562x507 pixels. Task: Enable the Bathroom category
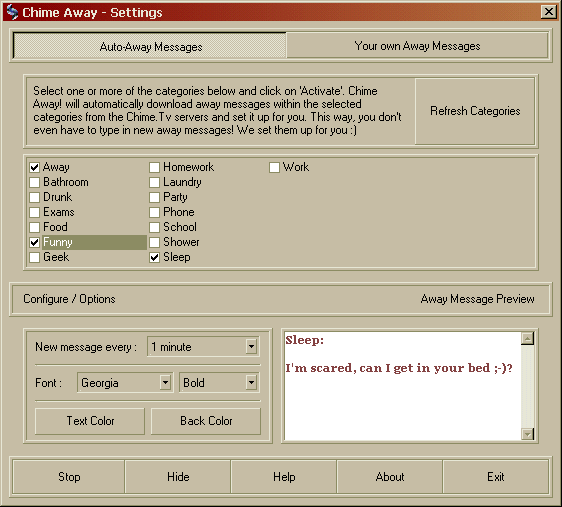pos(34,182)
